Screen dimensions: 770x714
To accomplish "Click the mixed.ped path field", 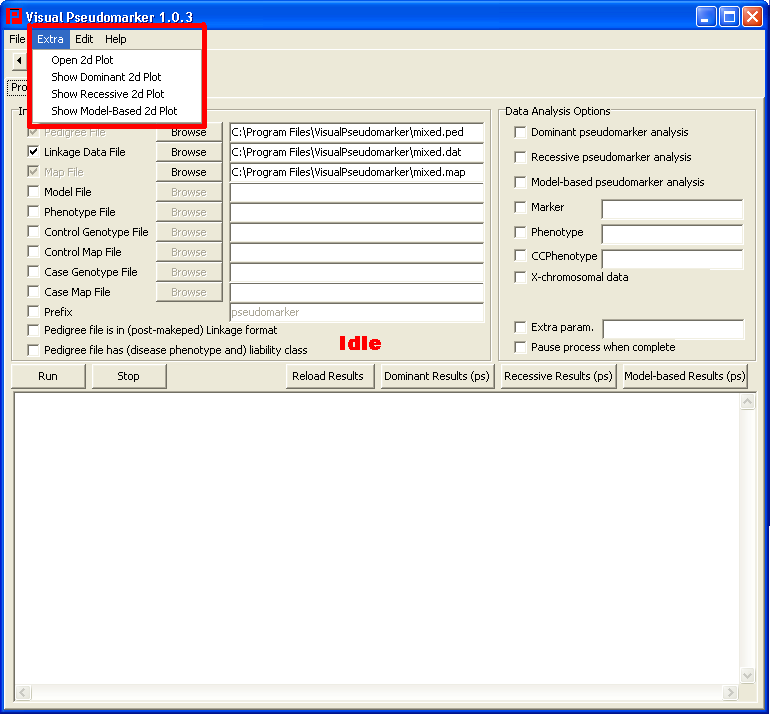I will coord(357,132).
